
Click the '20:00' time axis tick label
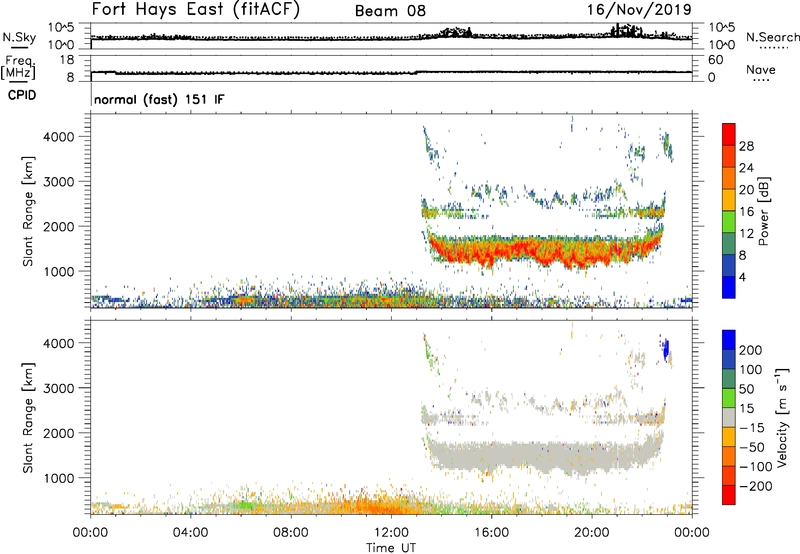coord(592,532)
